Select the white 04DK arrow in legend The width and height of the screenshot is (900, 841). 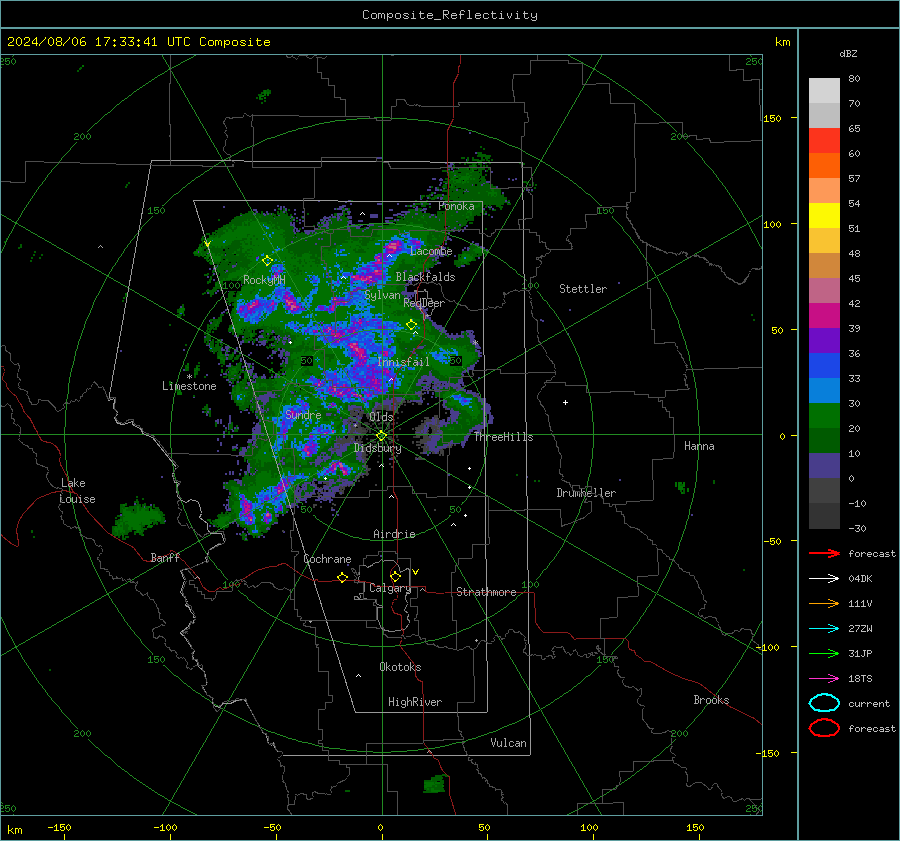click(824, 578)
